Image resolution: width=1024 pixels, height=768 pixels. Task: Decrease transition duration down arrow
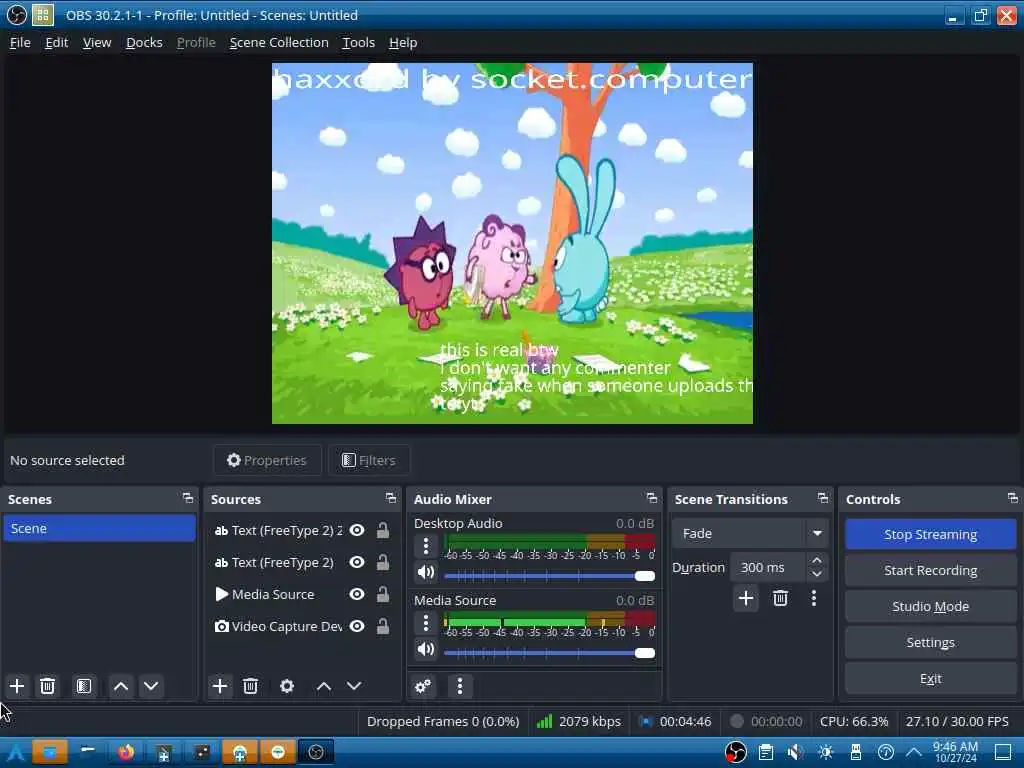(816, 574)
